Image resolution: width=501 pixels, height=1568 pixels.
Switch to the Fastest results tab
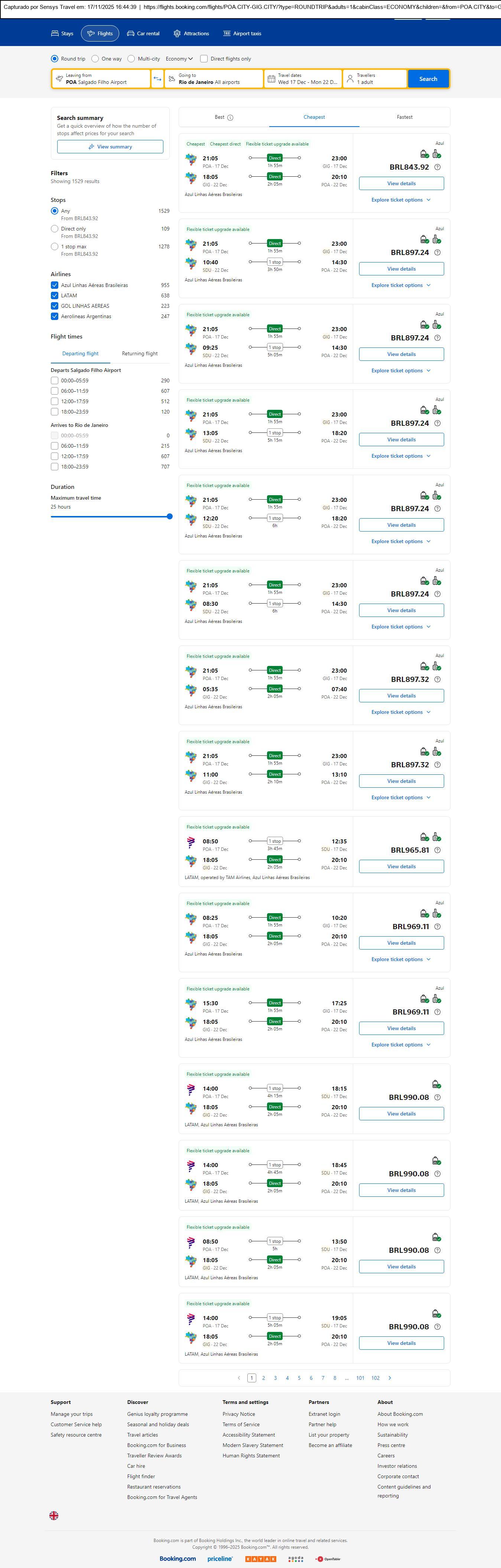[404, 117]
